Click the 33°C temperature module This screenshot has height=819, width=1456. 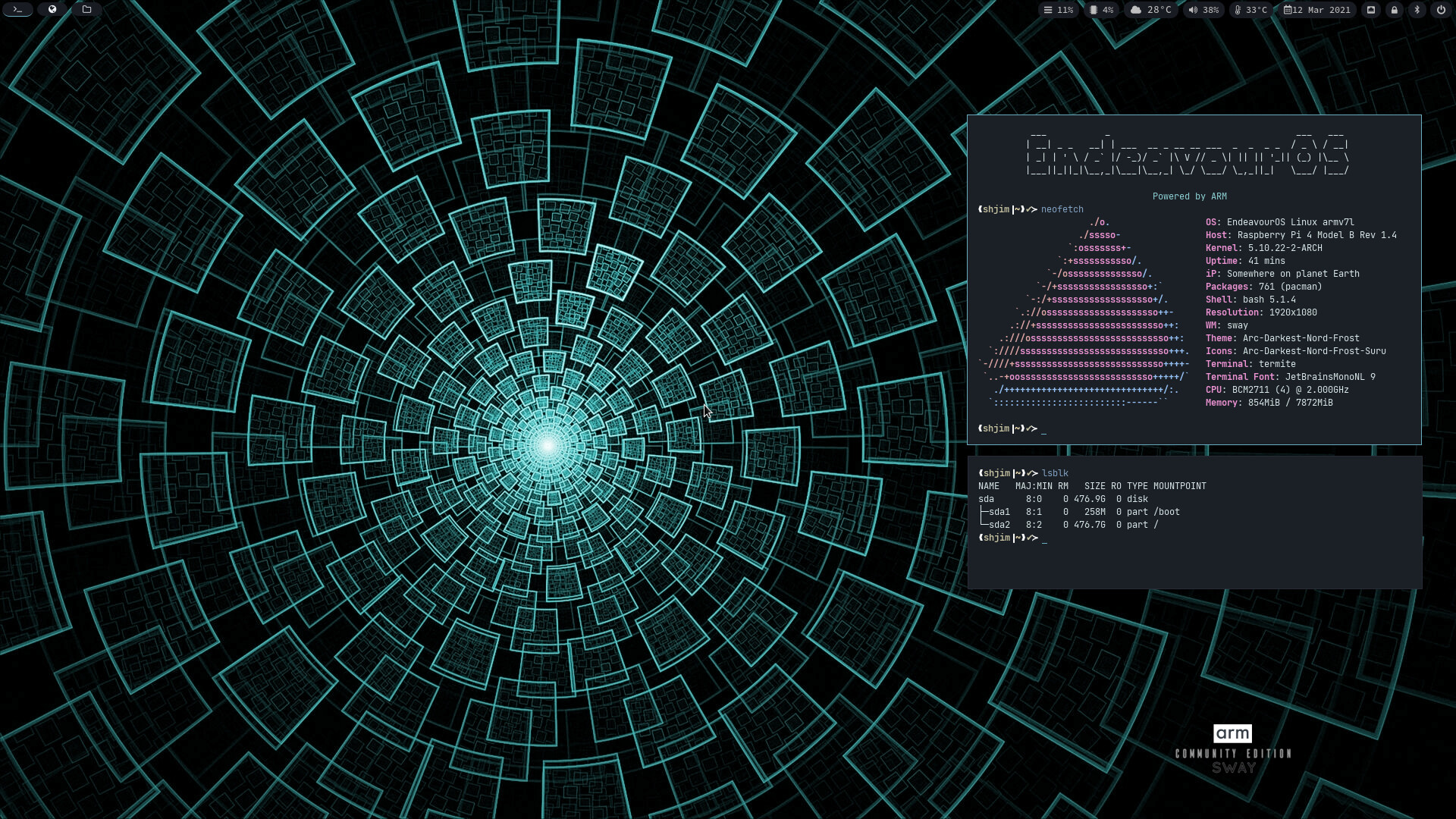[x=1251, y=10]
